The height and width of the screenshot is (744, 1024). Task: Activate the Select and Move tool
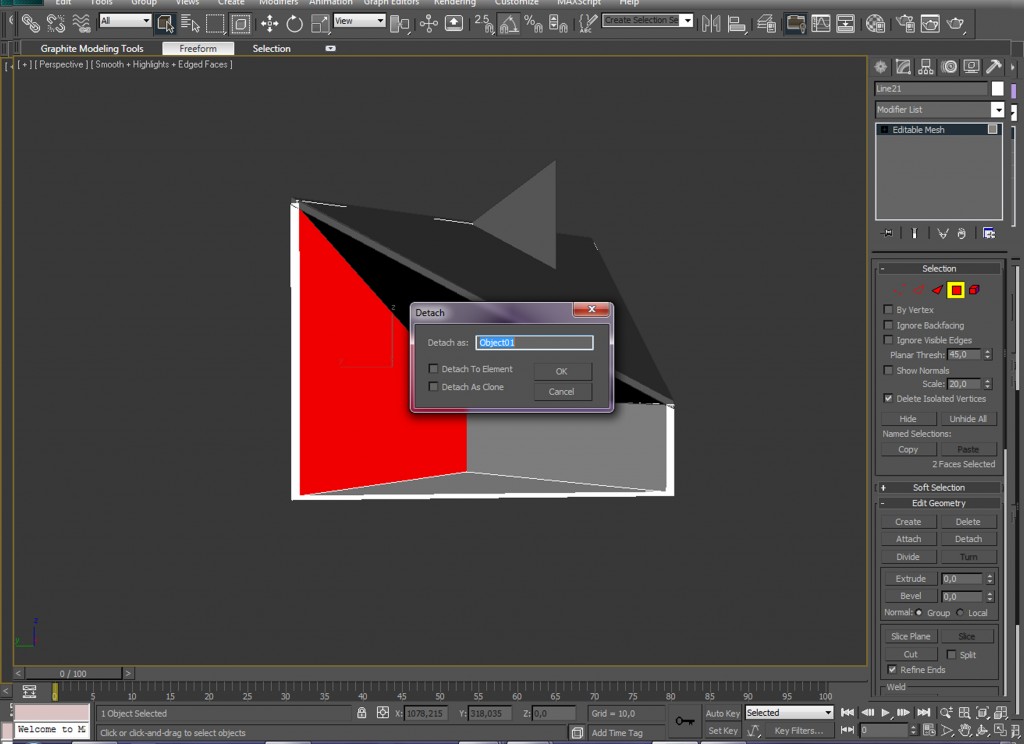pyautogui.click(x=269, y=24)
